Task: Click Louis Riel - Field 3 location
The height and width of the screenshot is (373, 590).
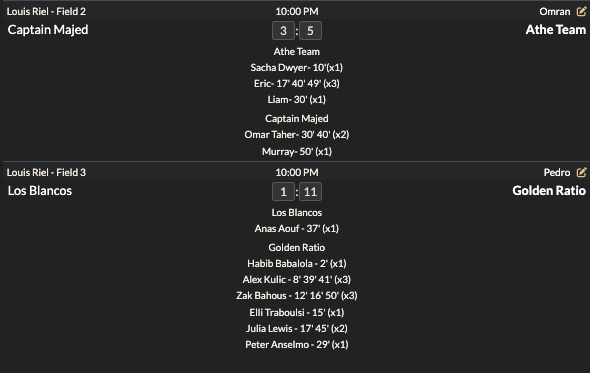Action: point(46,172)
